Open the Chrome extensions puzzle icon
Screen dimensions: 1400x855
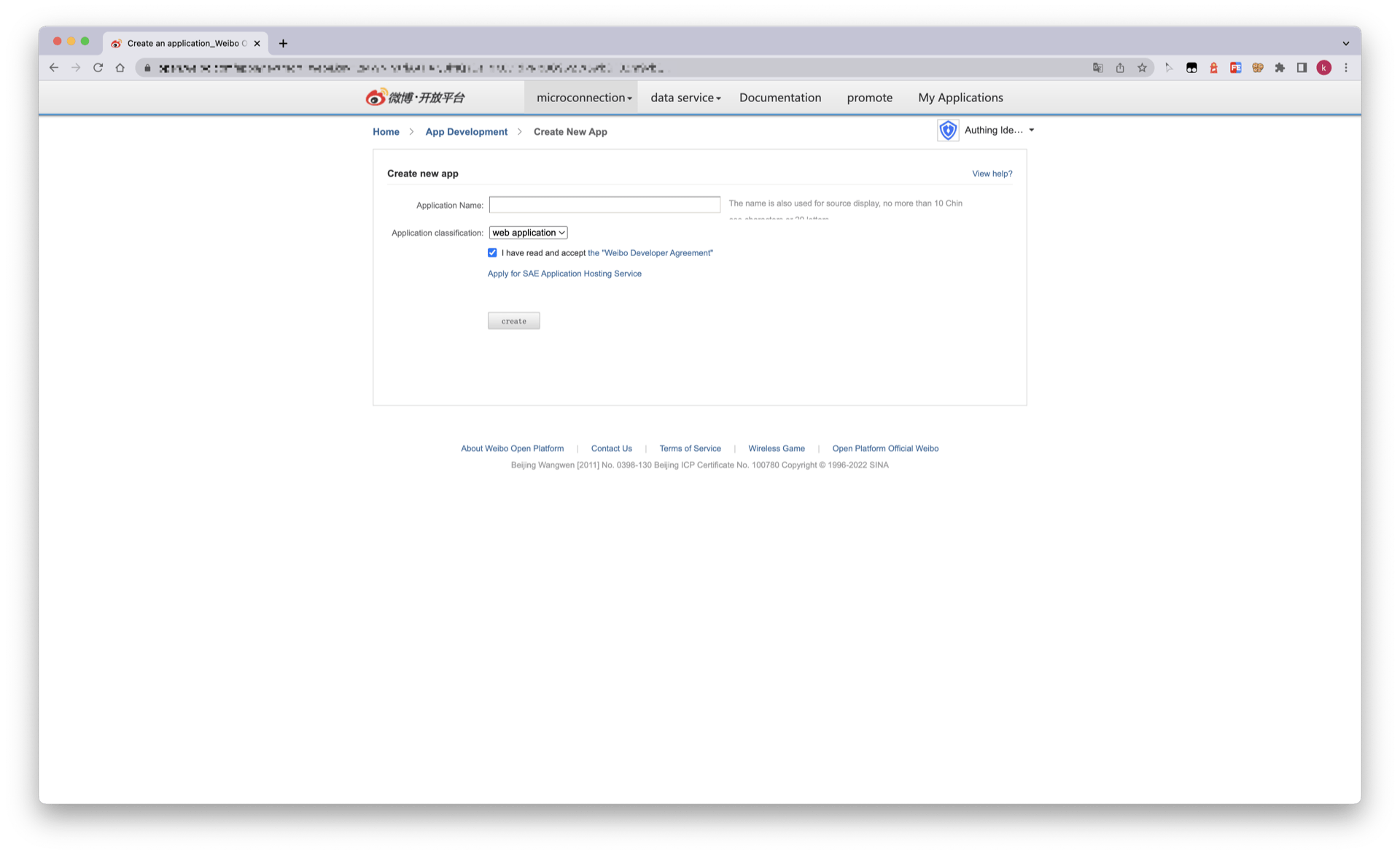[1280, 67]
